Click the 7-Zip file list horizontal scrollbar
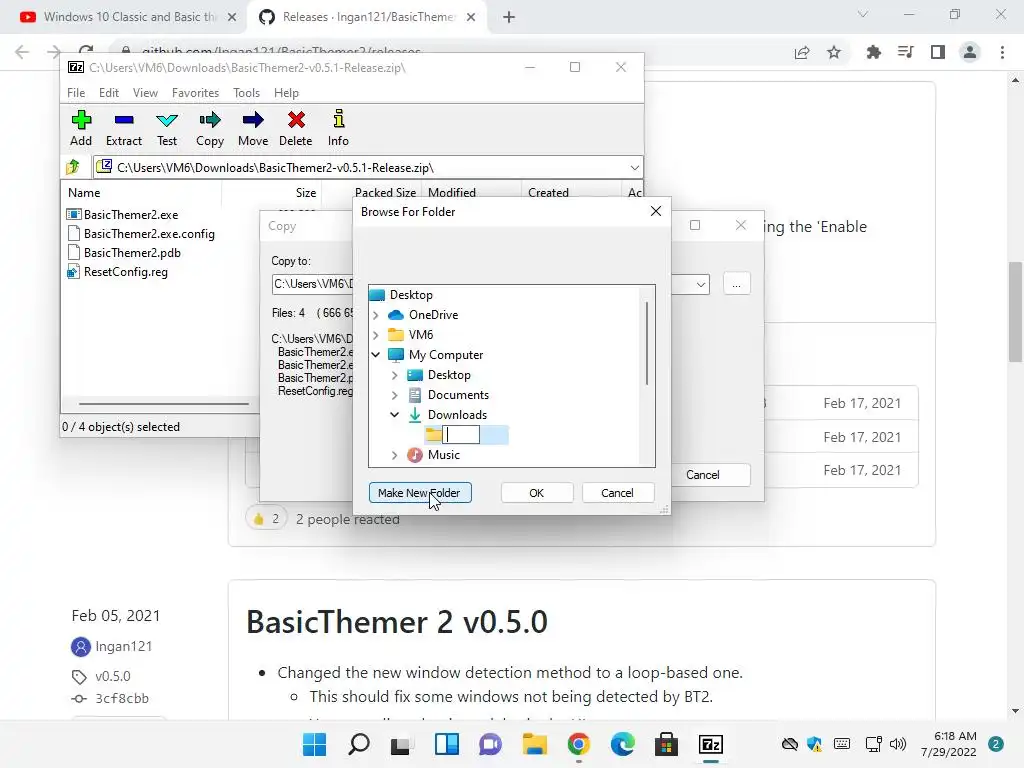Viewport: 1024px width, 768px height. [x=163, y=404]
